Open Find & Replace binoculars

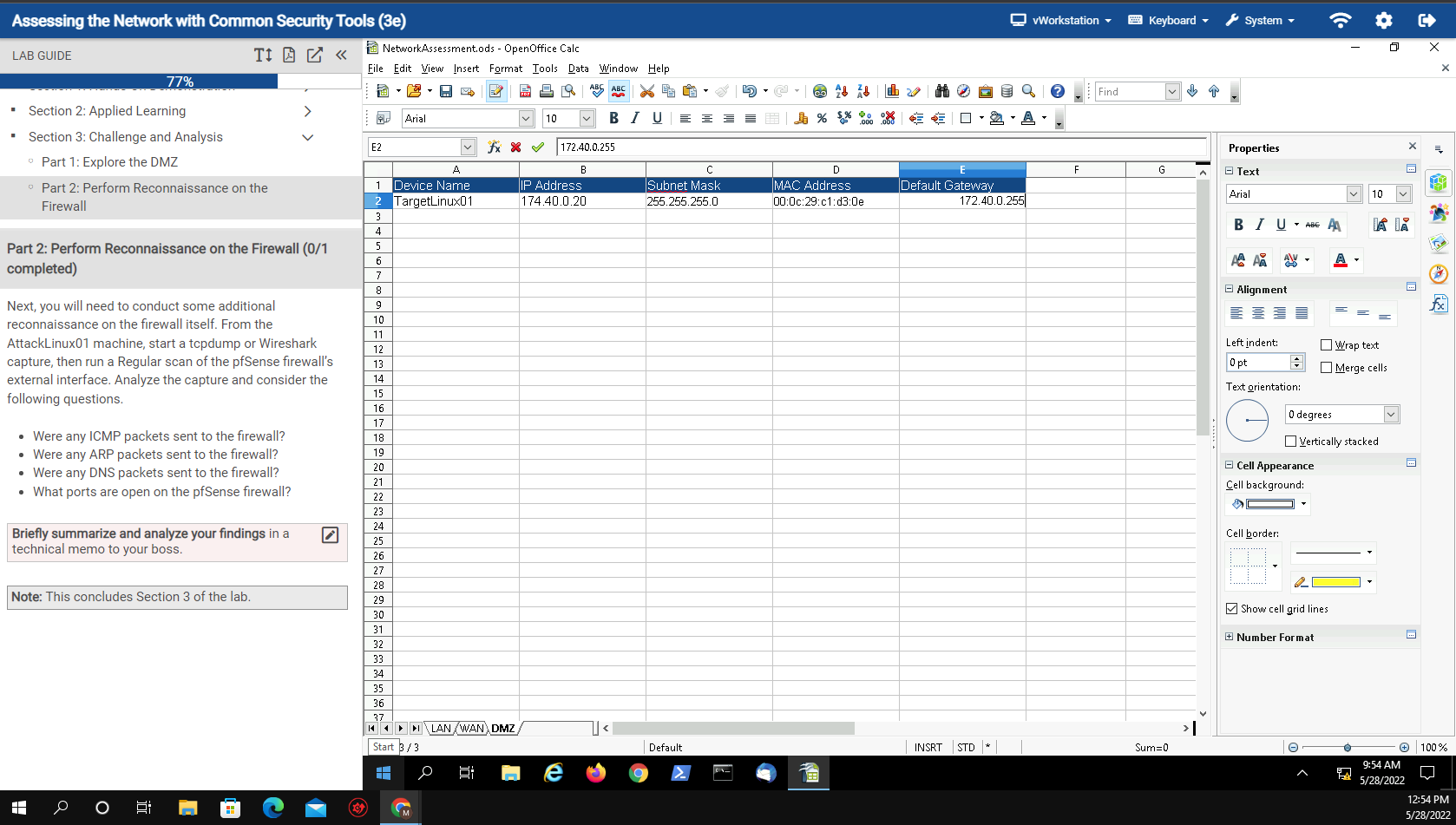click(x=941, y=91)
